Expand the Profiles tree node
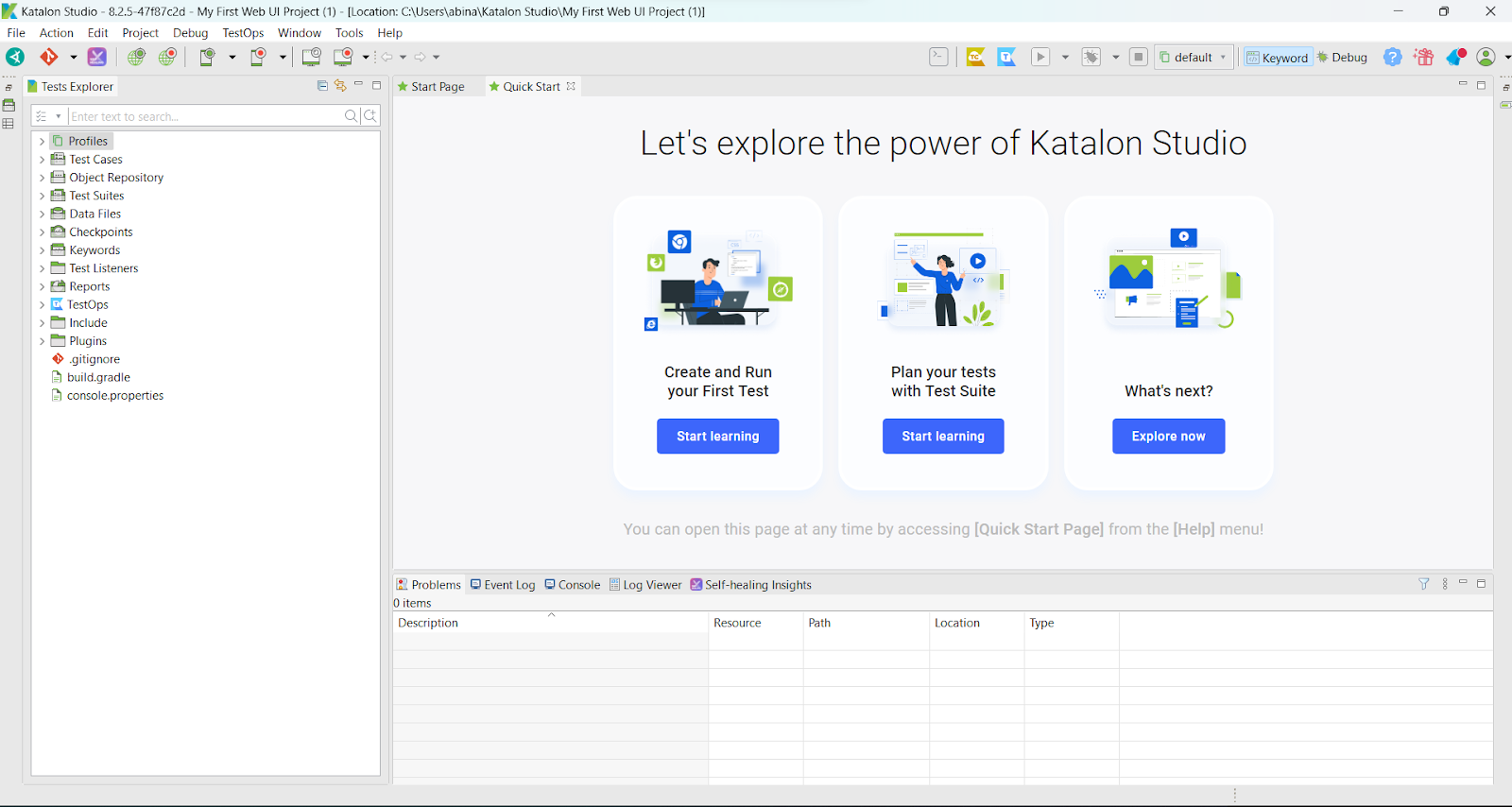 click(42, 141)
